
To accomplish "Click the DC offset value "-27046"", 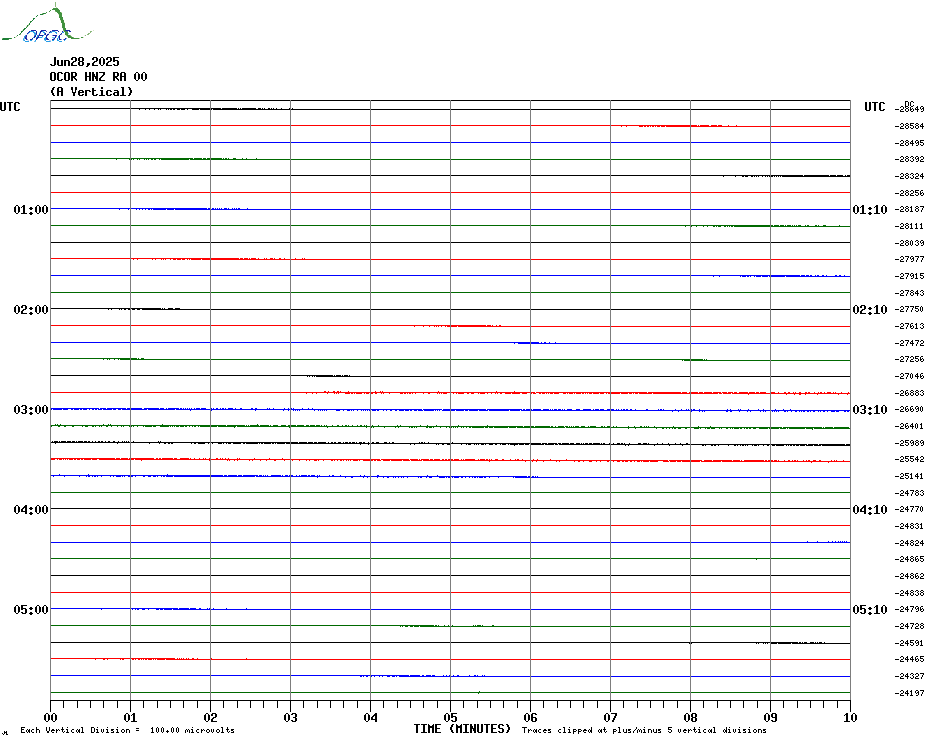I will (910, 376).
